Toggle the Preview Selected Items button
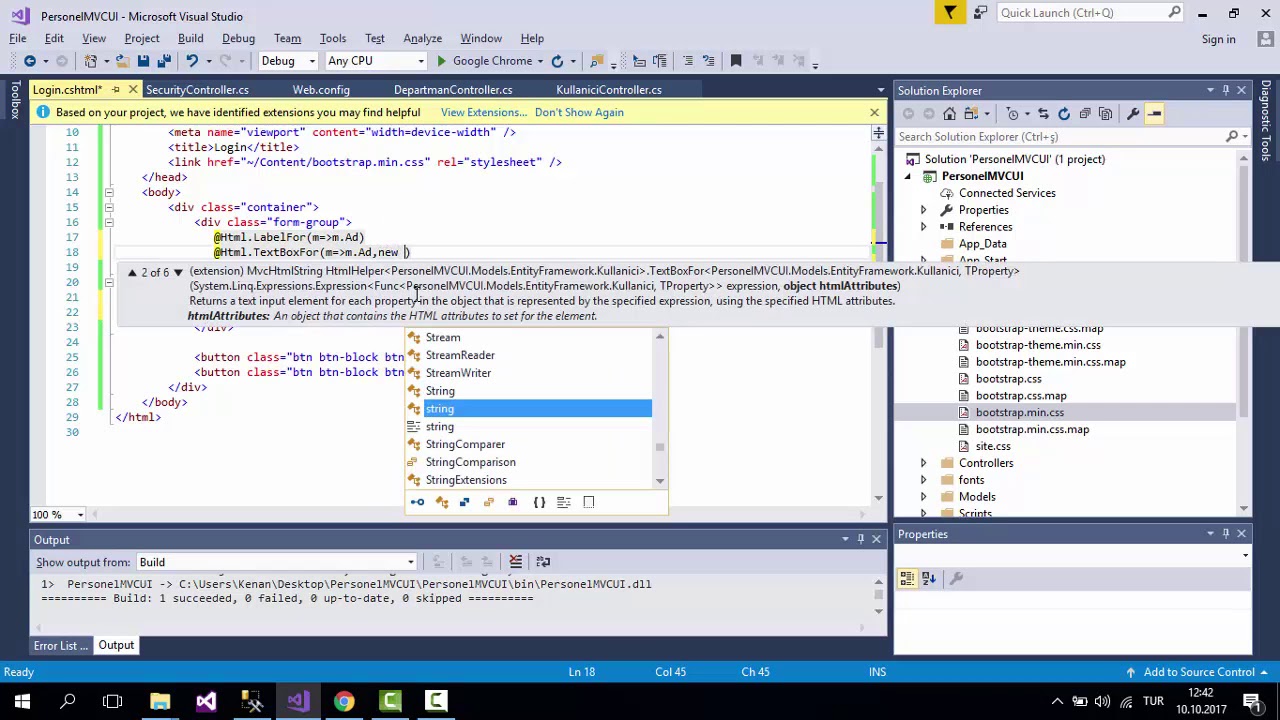 [1154, 114]
